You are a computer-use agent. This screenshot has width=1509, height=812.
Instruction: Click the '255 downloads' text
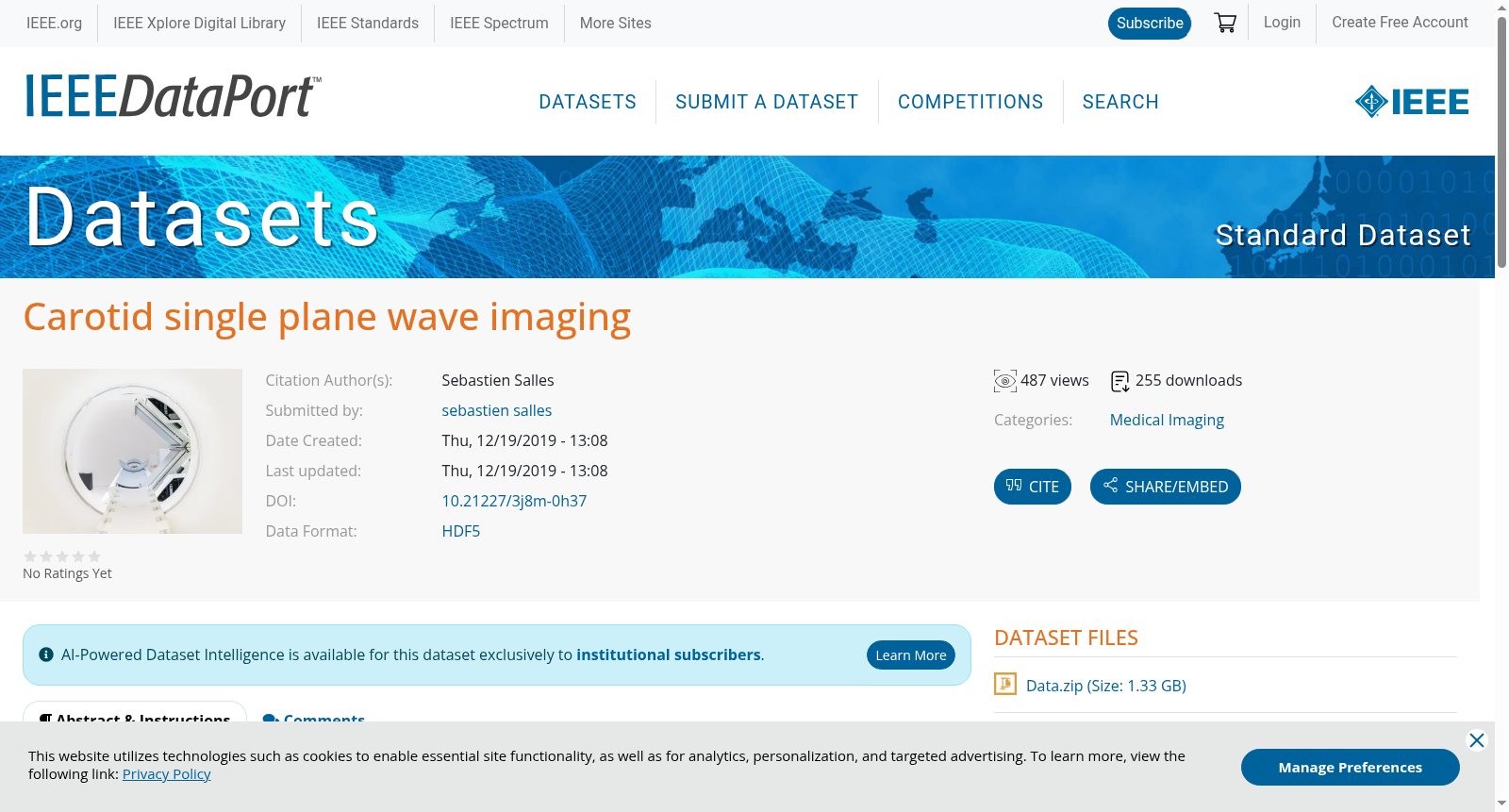pyautogui.click(x=1188, y=380)
